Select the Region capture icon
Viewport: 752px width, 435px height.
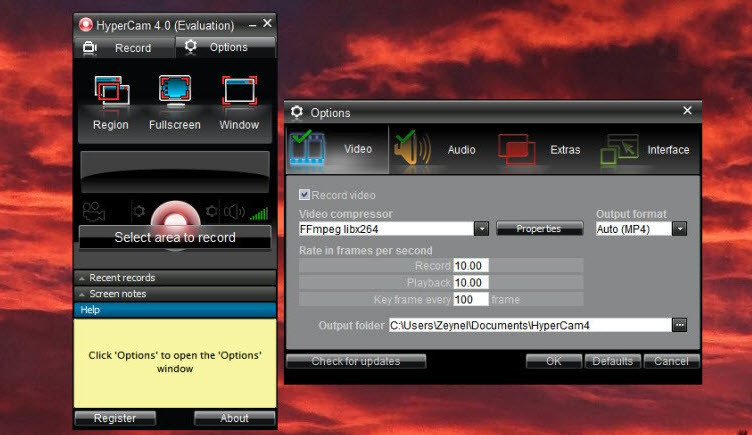pos(111,95)
